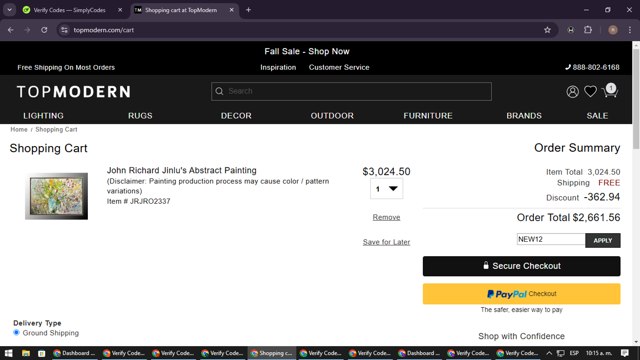Switch to Shopping cart at TopModern tab
Image resolution: width=640 pixels, height=360 pixels.
[x=181, y=10]
